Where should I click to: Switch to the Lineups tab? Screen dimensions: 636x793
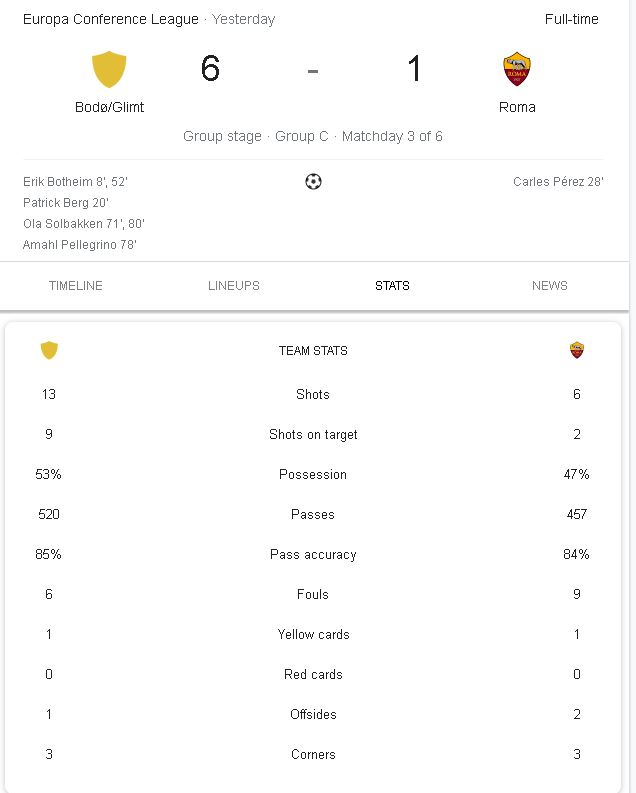pyautogui.click(x=234, y=286)
